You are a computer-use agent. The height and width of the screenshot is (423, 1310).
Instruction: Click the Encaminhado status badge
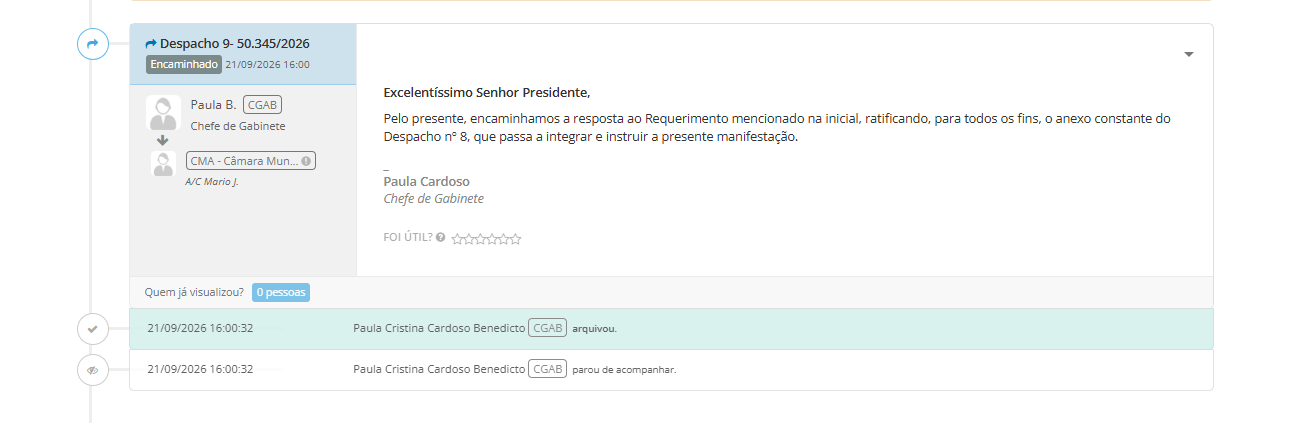click(x=183, y=64)
